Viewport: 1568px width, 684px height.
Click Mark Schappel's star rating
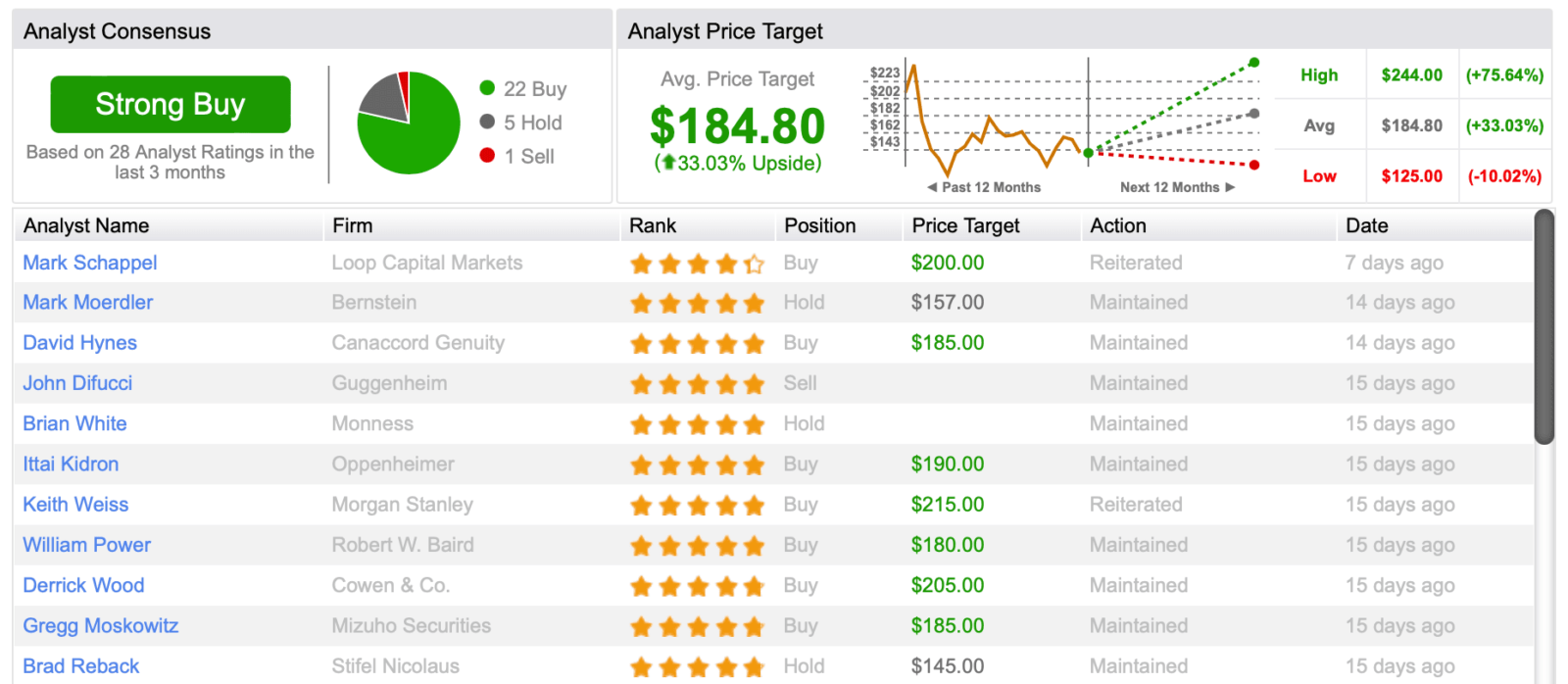697,264
